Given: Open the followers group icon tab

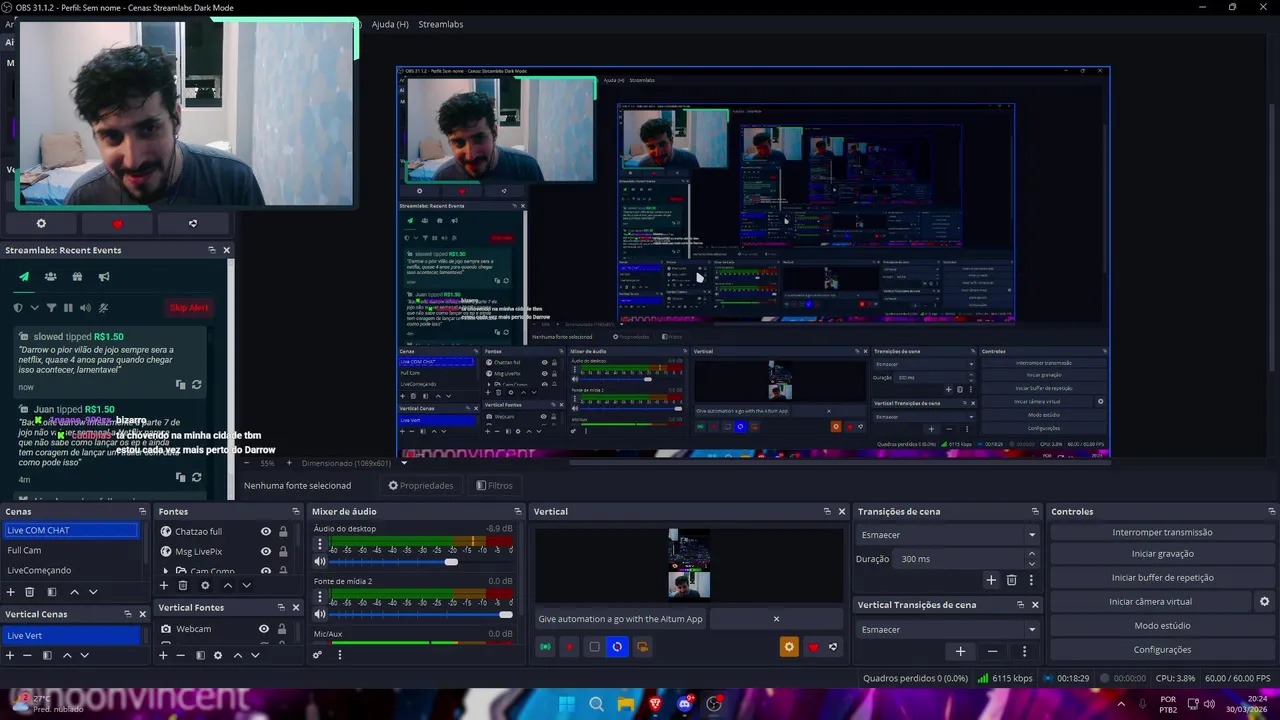Looking at the screenshot, I should click(50, 277).
